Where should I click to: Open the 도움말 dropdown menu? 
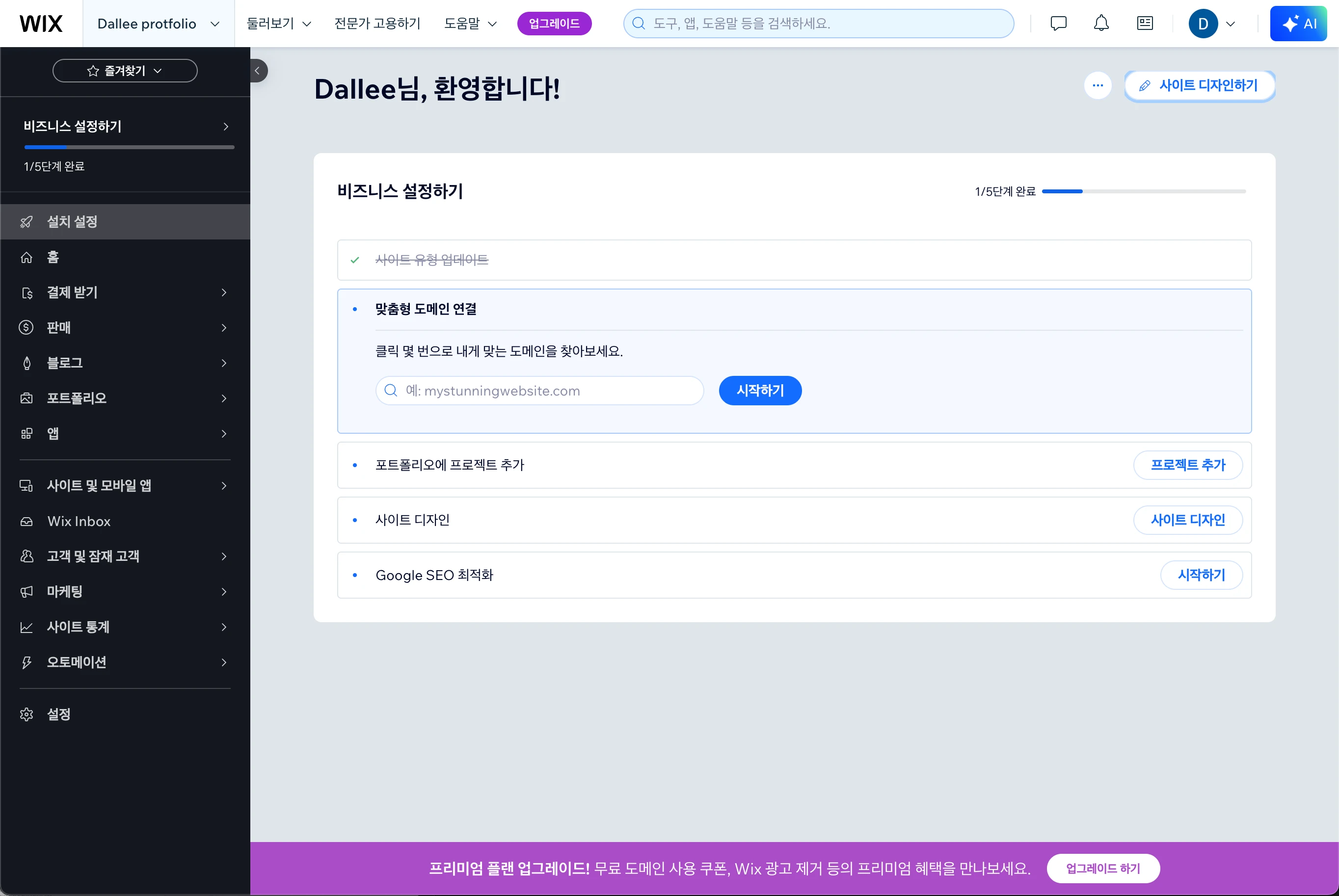point(470,24)
